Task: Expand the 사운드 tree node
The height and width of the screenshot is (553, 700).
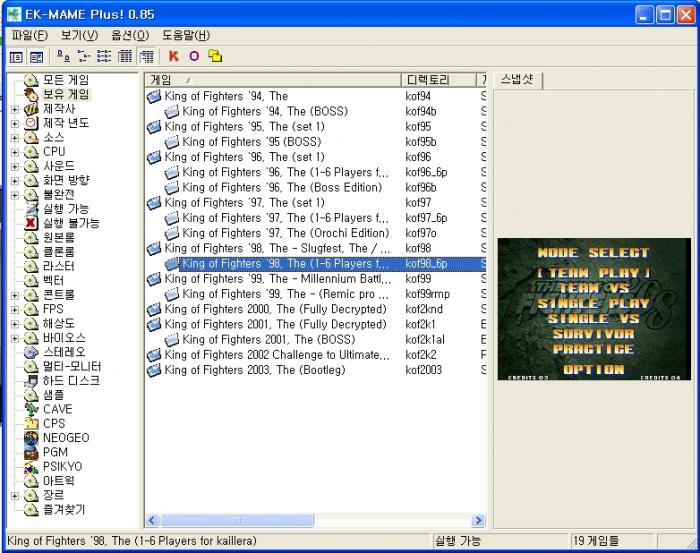Action: pyautogui.click(x=15, y=166)
